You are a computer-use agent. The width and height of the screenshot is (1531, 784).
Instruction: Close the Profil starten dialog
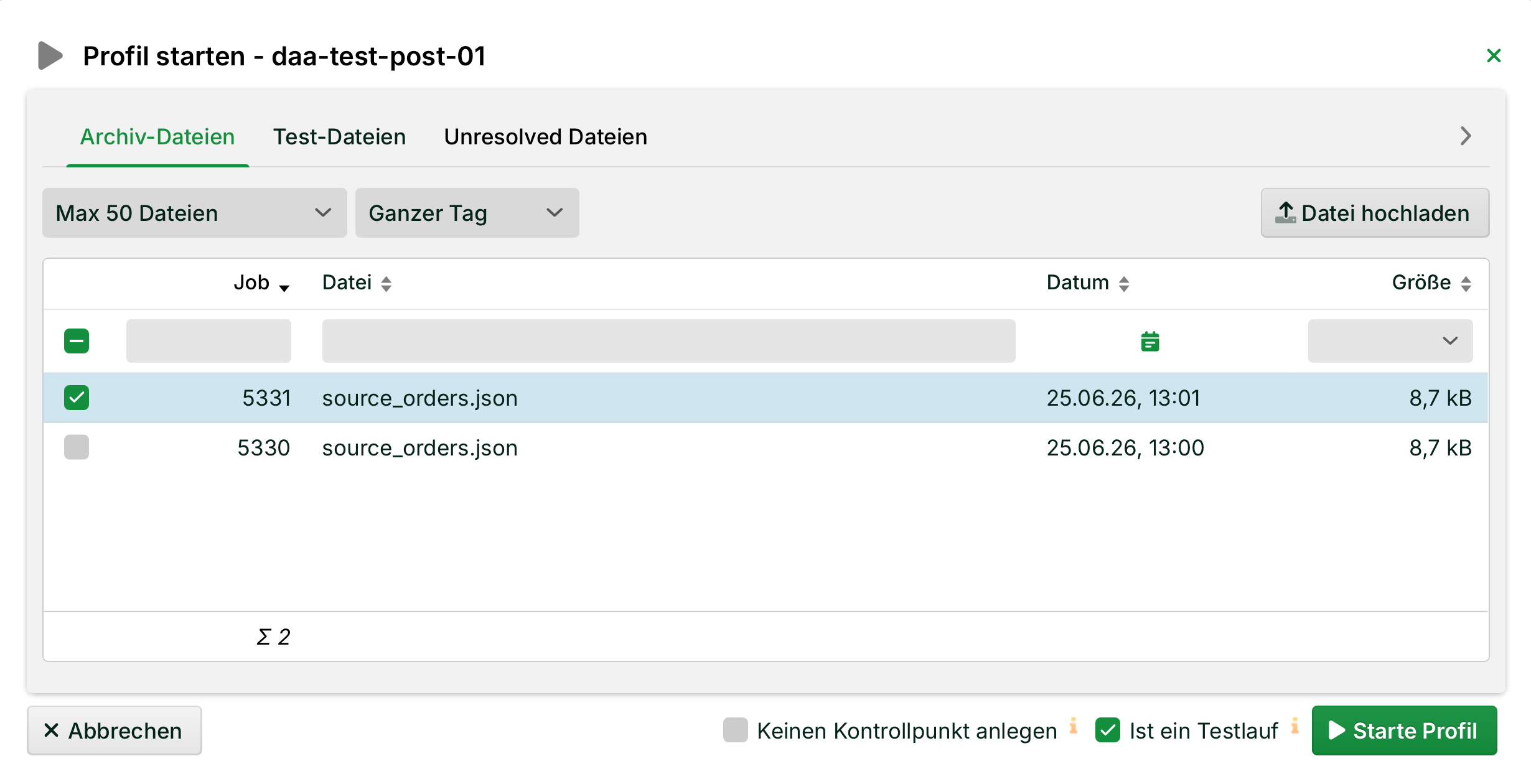click(x=1493, y=56)
